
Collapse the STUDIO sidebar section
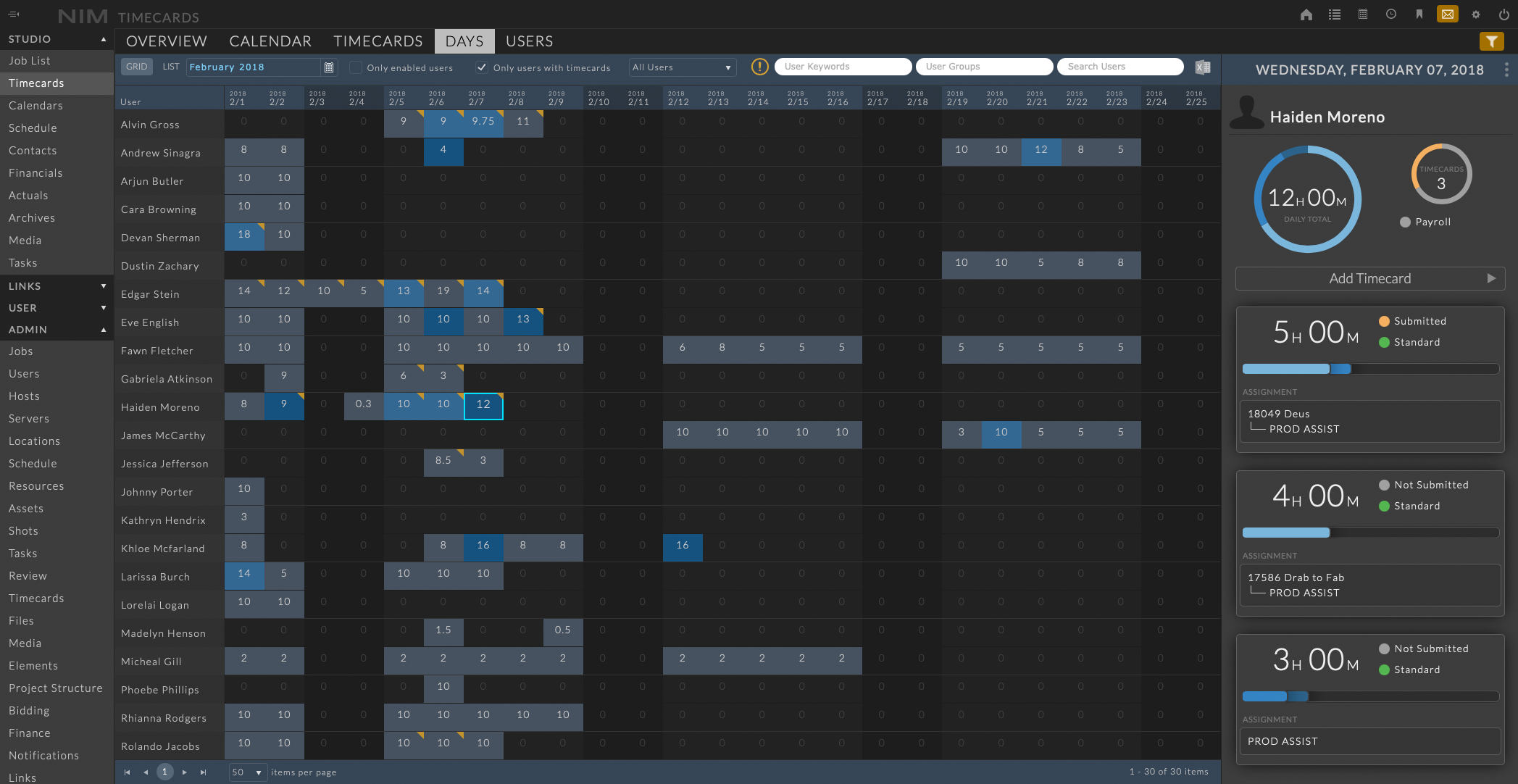[104, 39]
